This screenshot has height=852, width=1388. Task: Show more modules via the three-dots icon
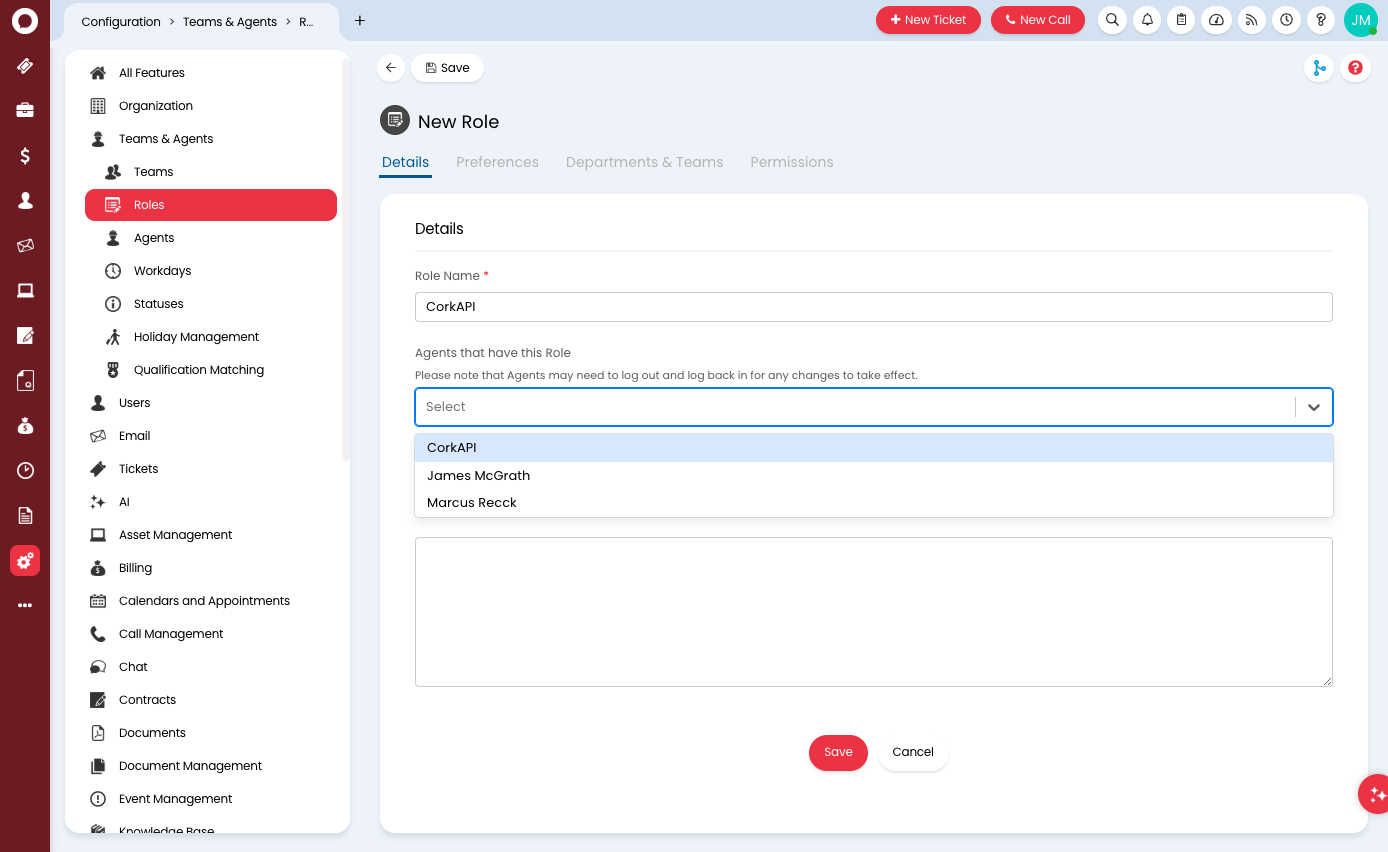[25, 605]
